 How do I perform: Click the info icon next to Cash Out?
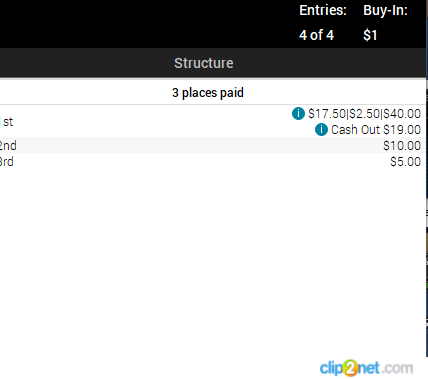pos(321,129)
